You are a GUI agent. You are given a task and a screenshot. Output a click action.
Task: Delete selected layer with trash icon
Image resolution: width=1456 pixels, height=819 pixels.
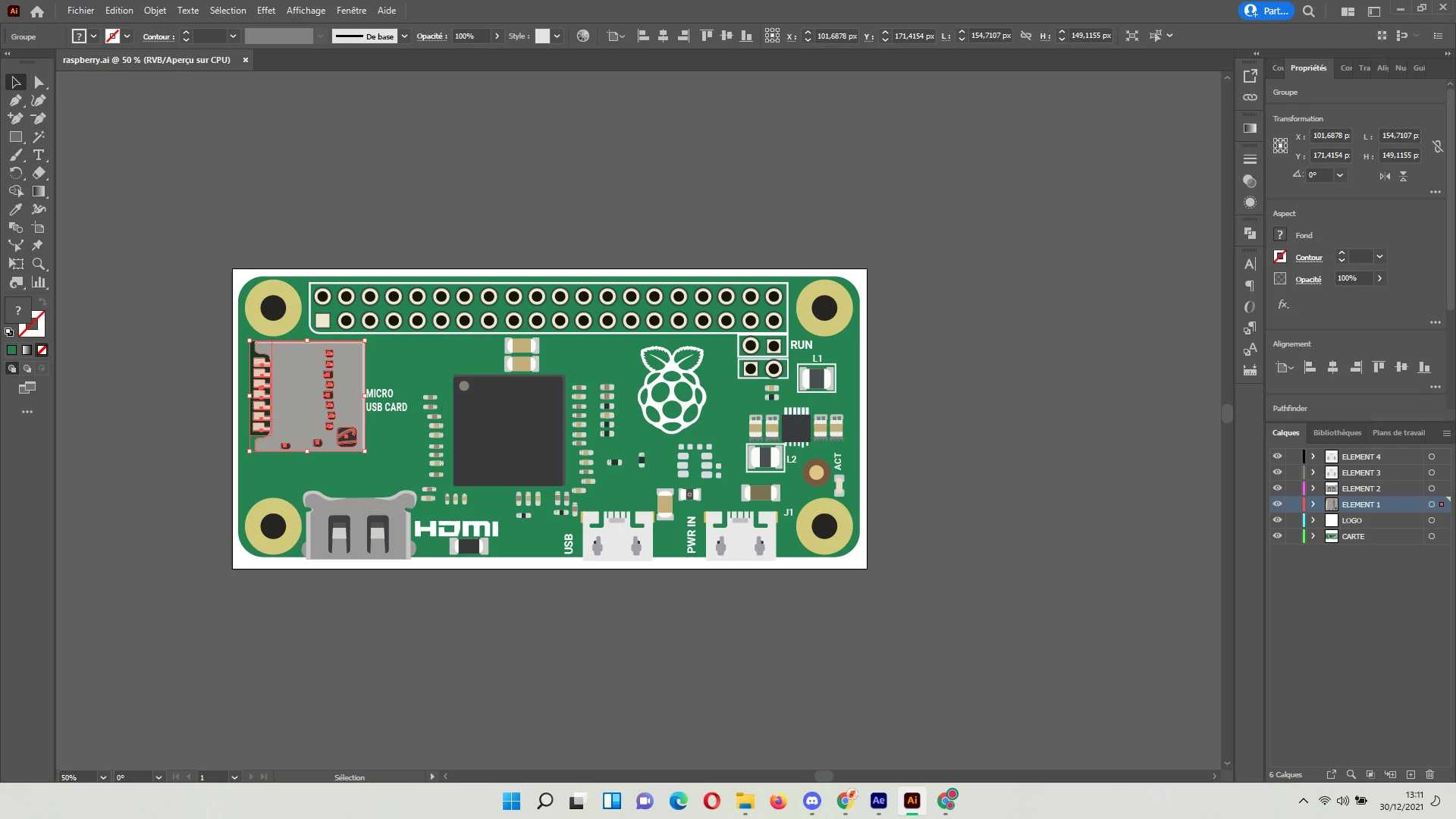[1429, 774]
